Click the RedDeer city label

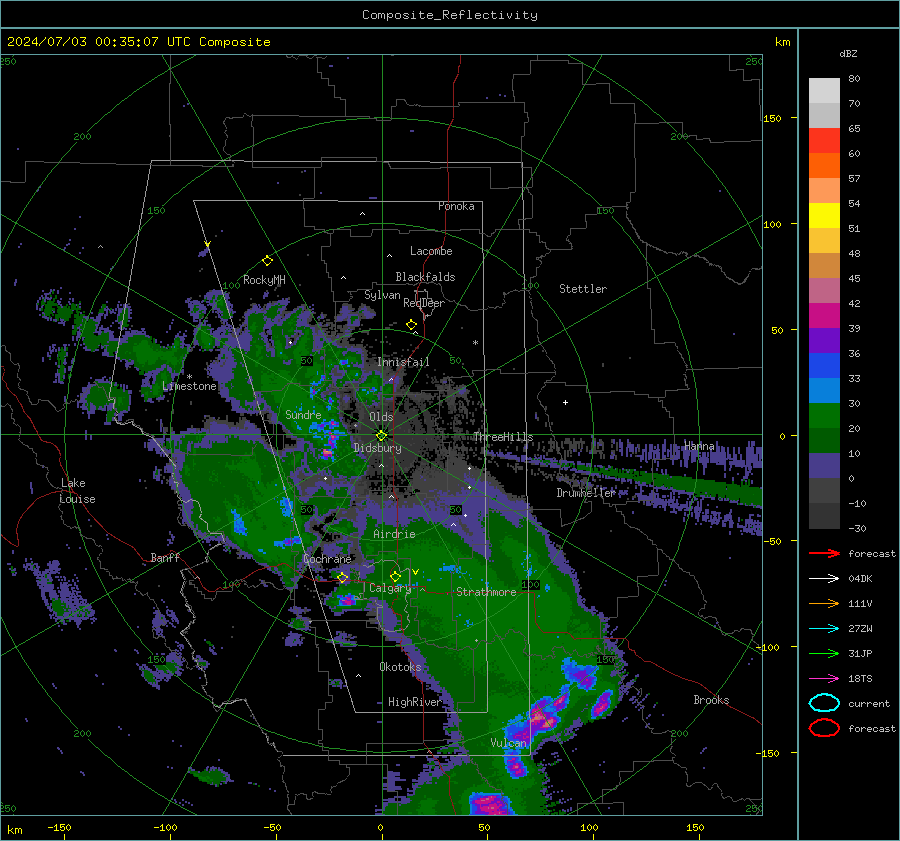[424, 303]
